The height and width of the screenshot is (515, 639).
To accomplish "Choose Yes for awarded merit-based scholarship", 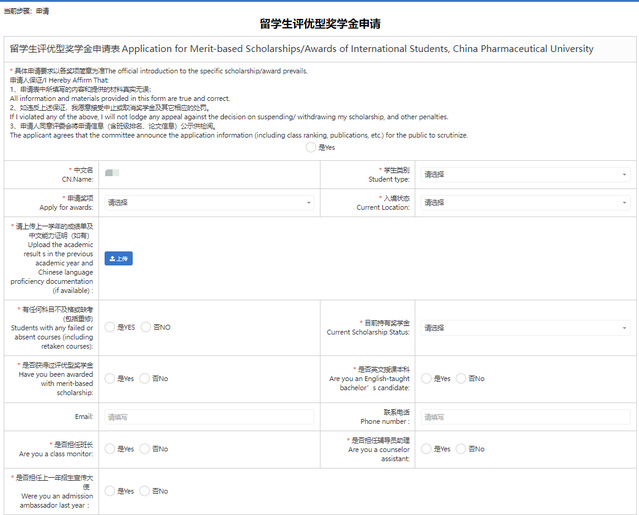I will (x=110, y=379).
